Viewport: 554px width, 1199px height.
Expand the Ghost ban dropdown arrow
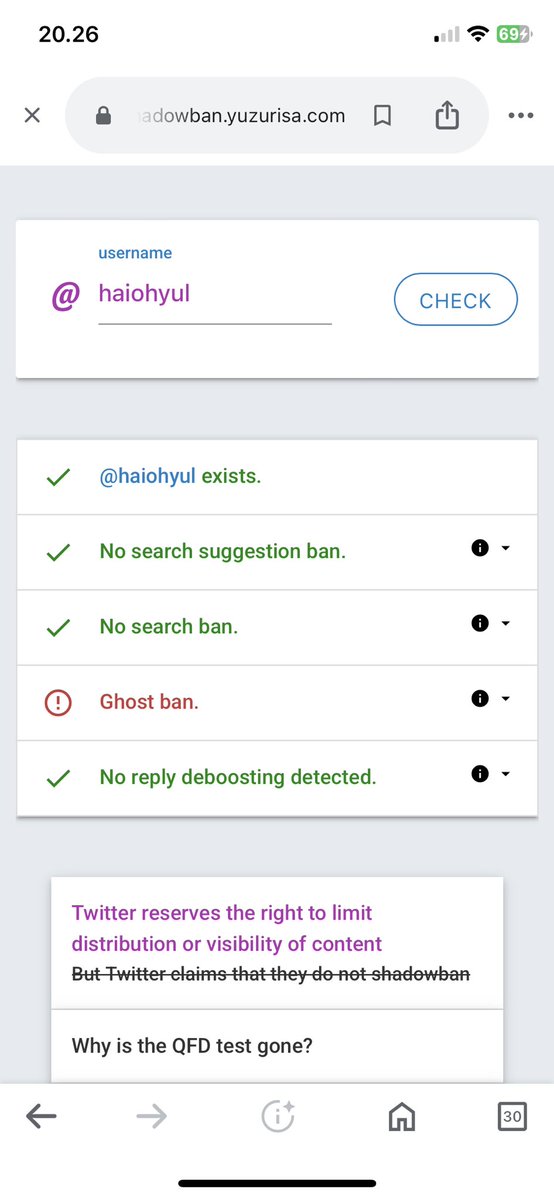[505, 699]
